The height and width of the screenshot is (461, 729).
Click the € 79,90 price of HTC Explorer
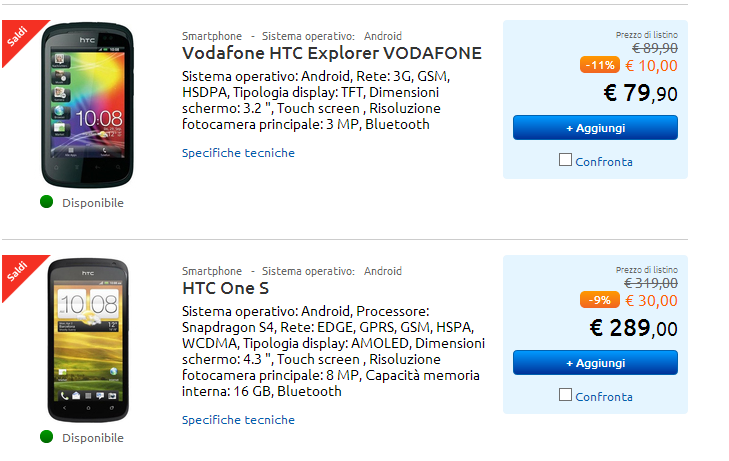[x=641, y=93]
